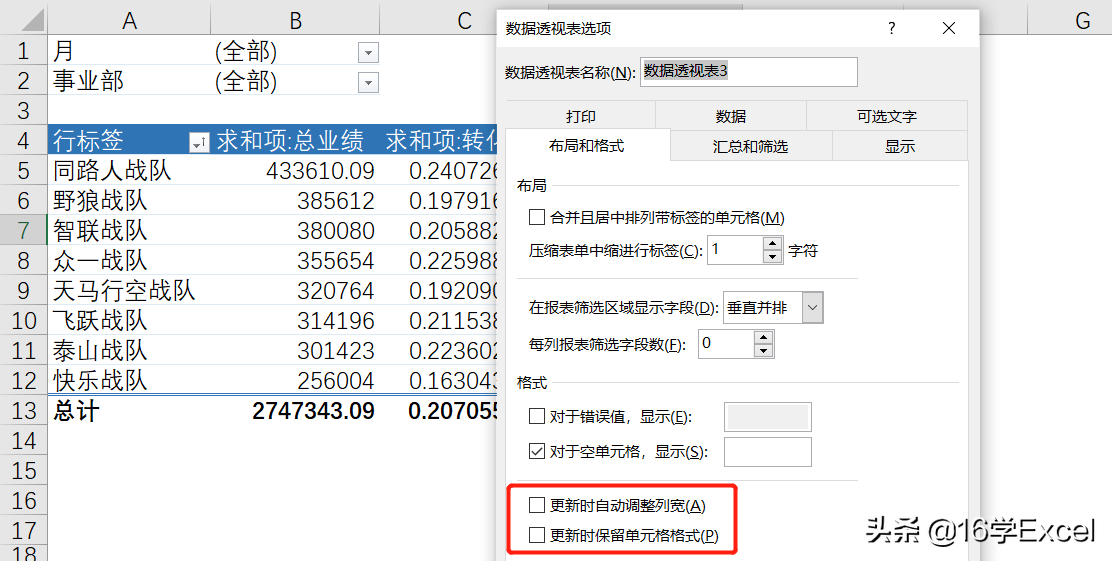Screen dimensions: 1112x561
Task: Enable 更新时自动调整列宽 checkbox
Action: tap(537, 505)
